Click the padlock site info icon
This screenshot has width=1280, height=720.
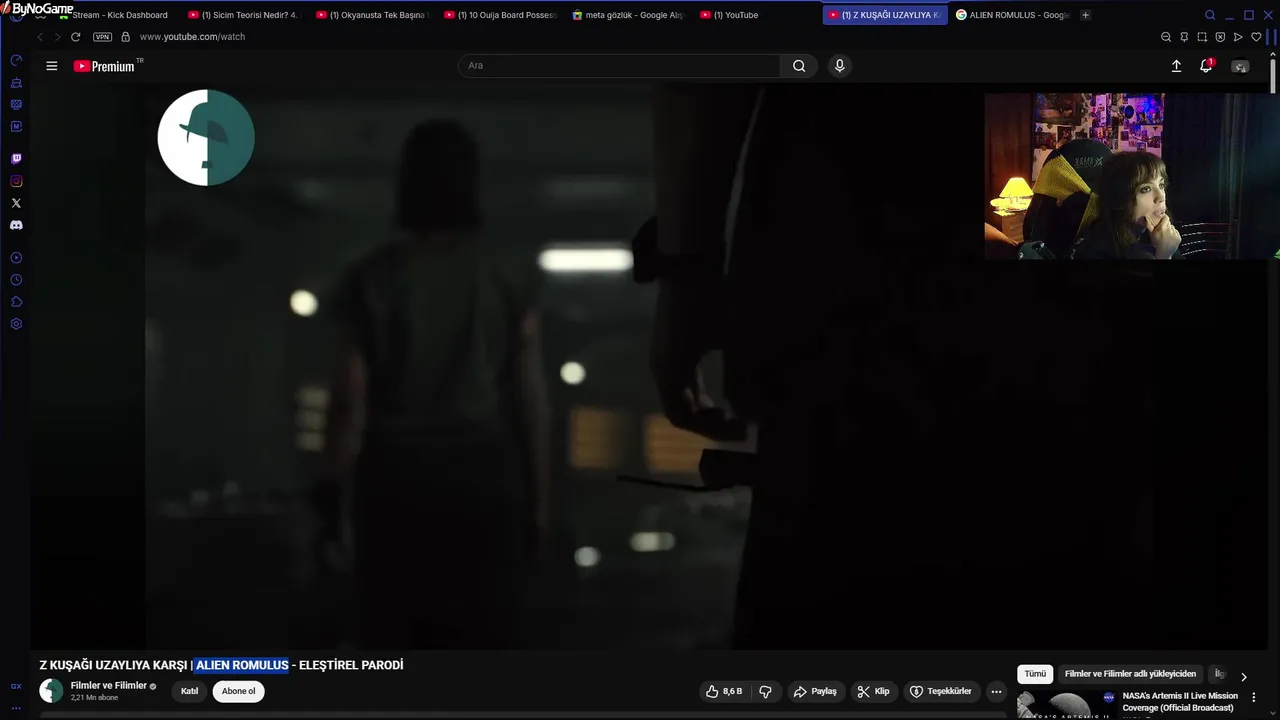(125, 37)
